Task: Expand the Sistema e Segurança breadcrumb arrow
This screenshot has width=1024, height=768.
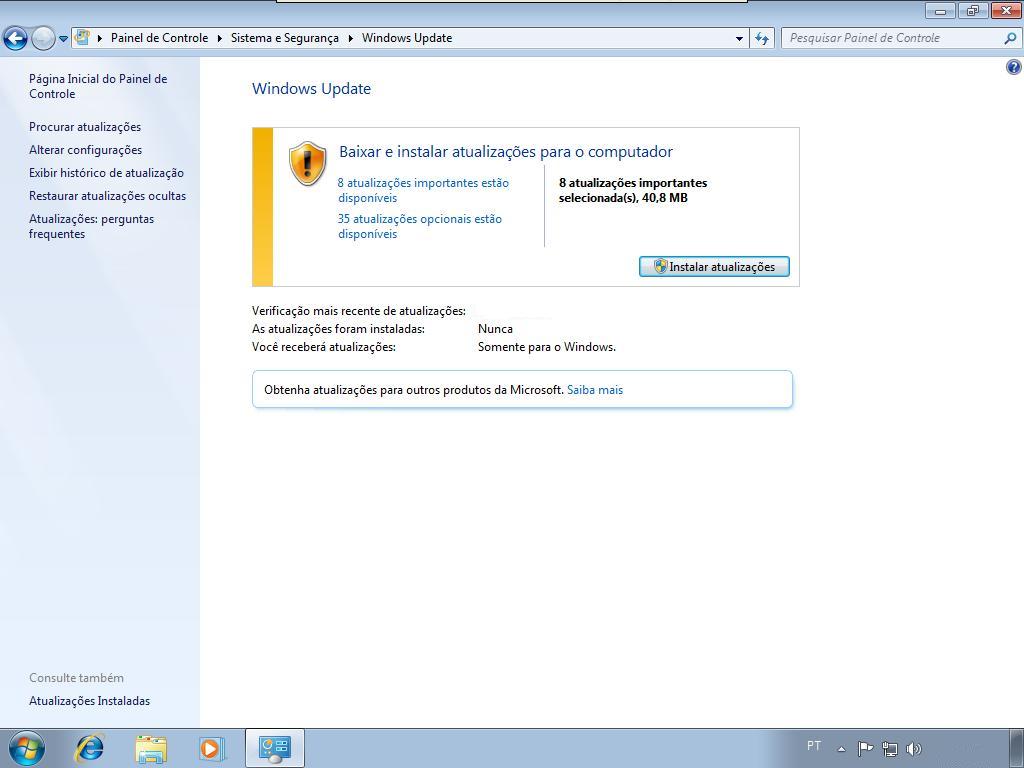Action: [x=351, y=39]
